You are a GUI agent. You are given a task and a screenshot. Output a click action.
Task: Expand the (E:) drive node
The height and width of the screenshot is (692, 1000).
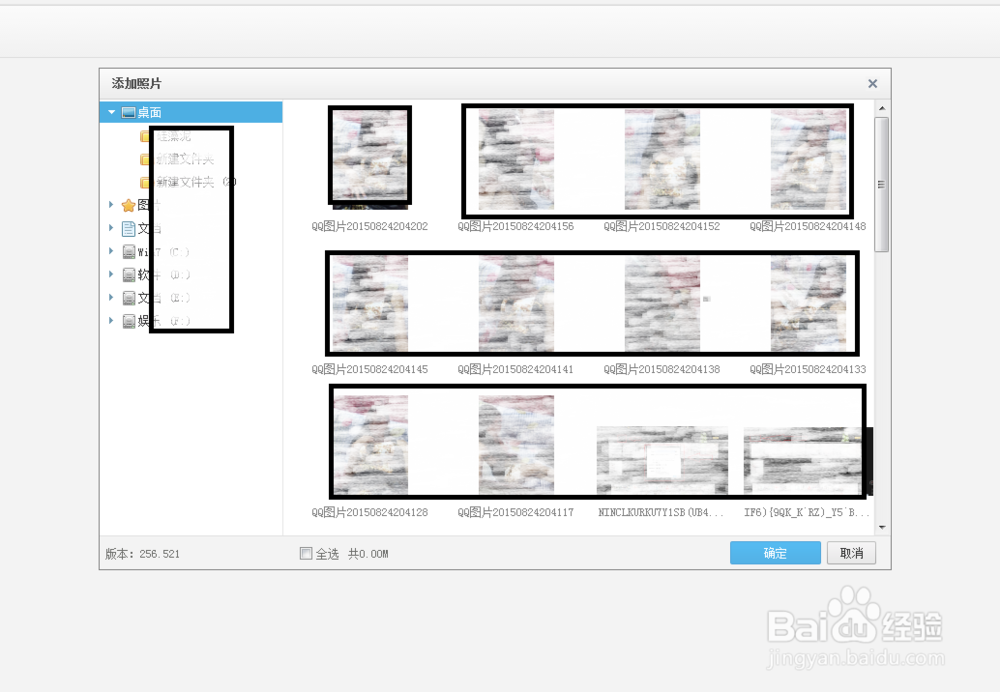coord(111,297)
